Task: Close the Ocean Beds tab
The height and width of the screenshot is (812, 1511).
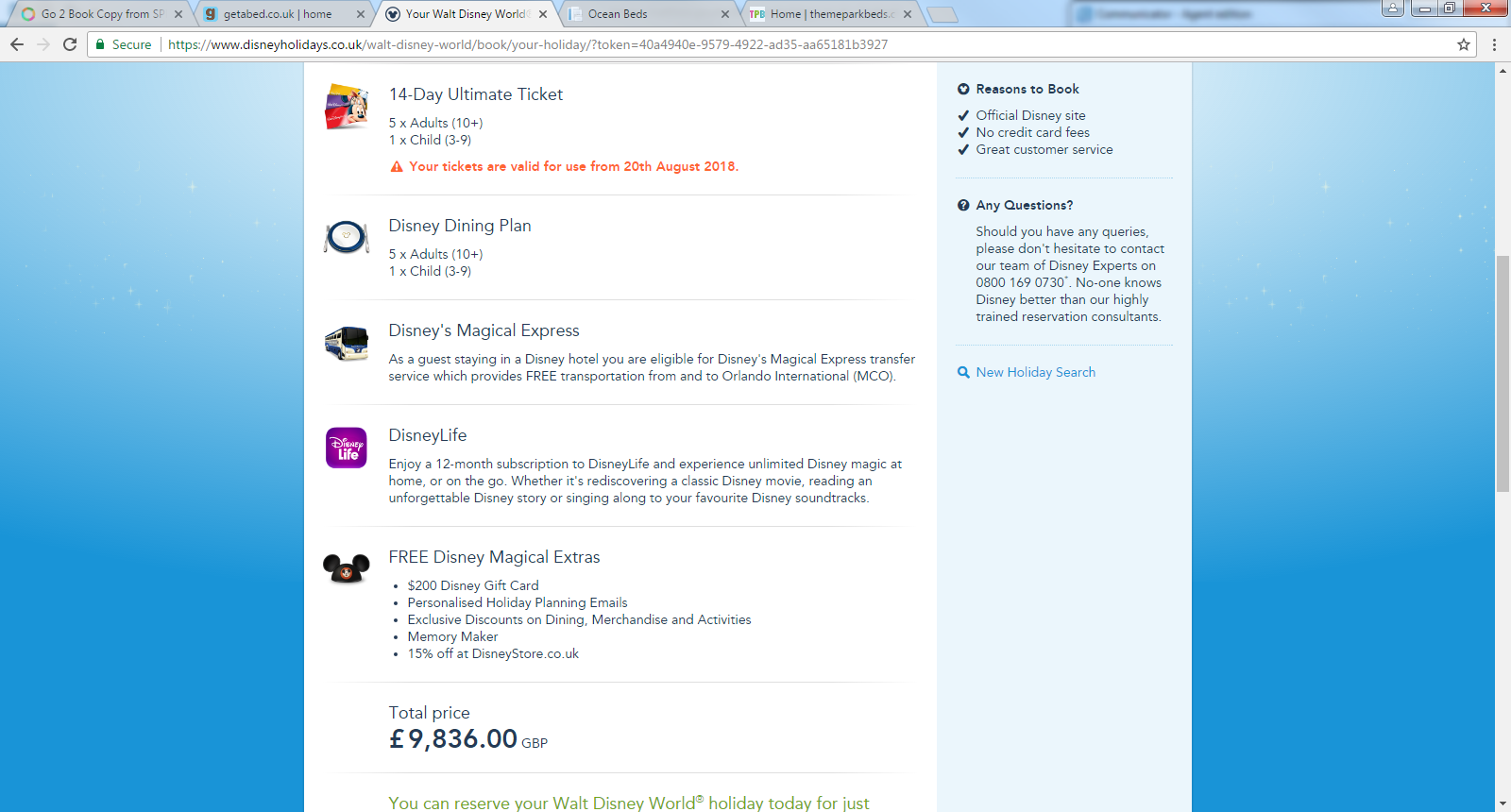Action: coord(725,14)
